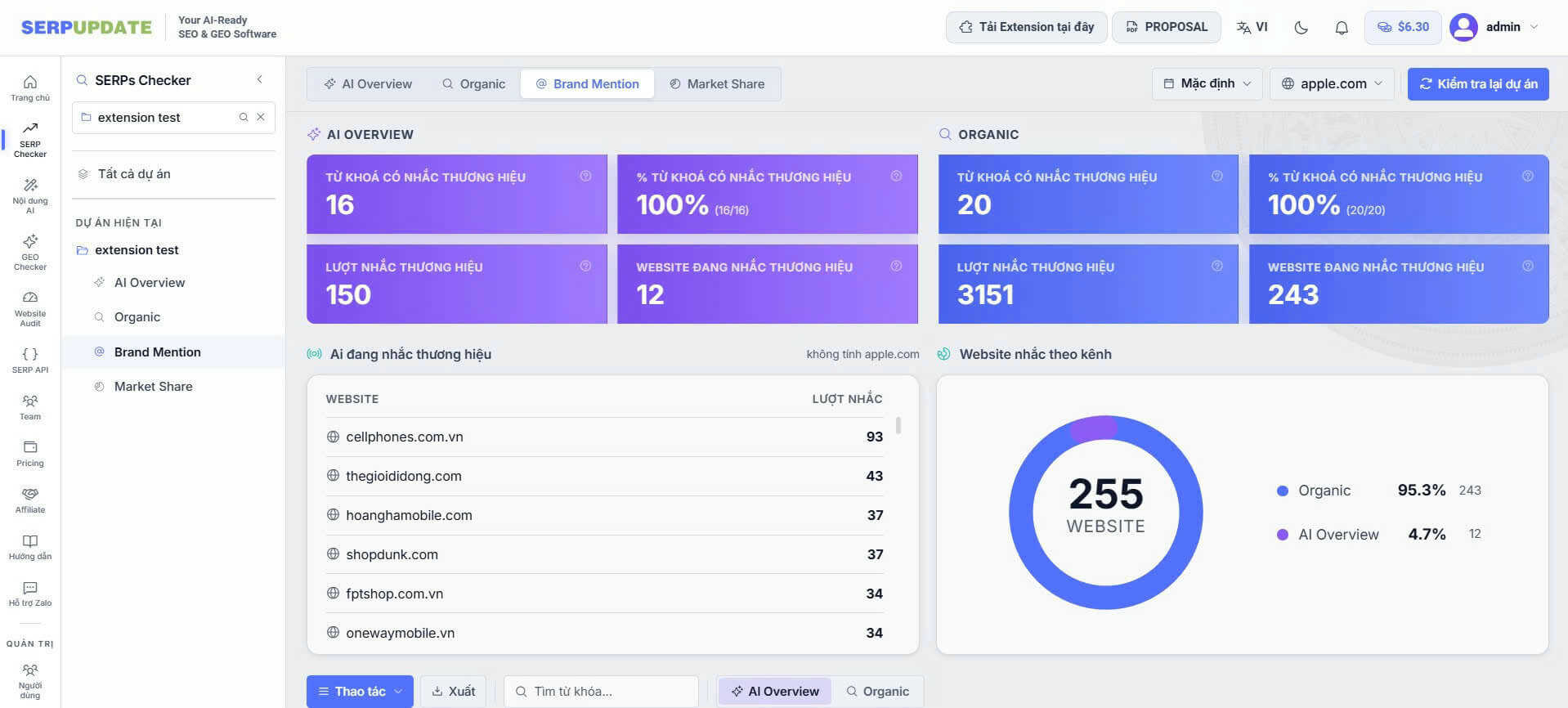1568x708 pixels.
Task: Toggle dark mode with the moon icon
Action: pos(1301,27)
